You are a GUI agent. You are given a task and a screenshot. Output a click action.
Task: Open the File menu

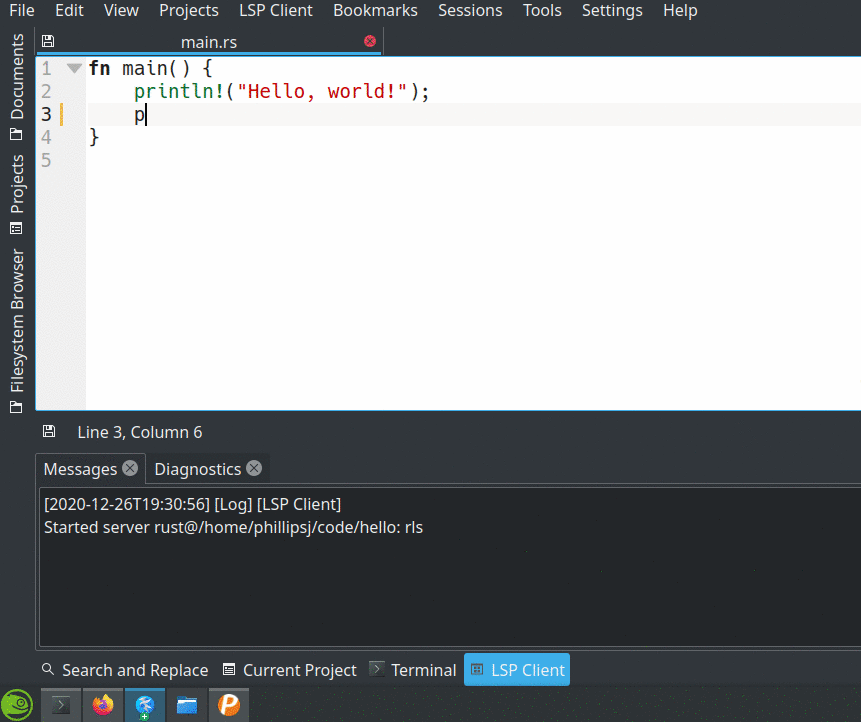[x=22, y=10]
